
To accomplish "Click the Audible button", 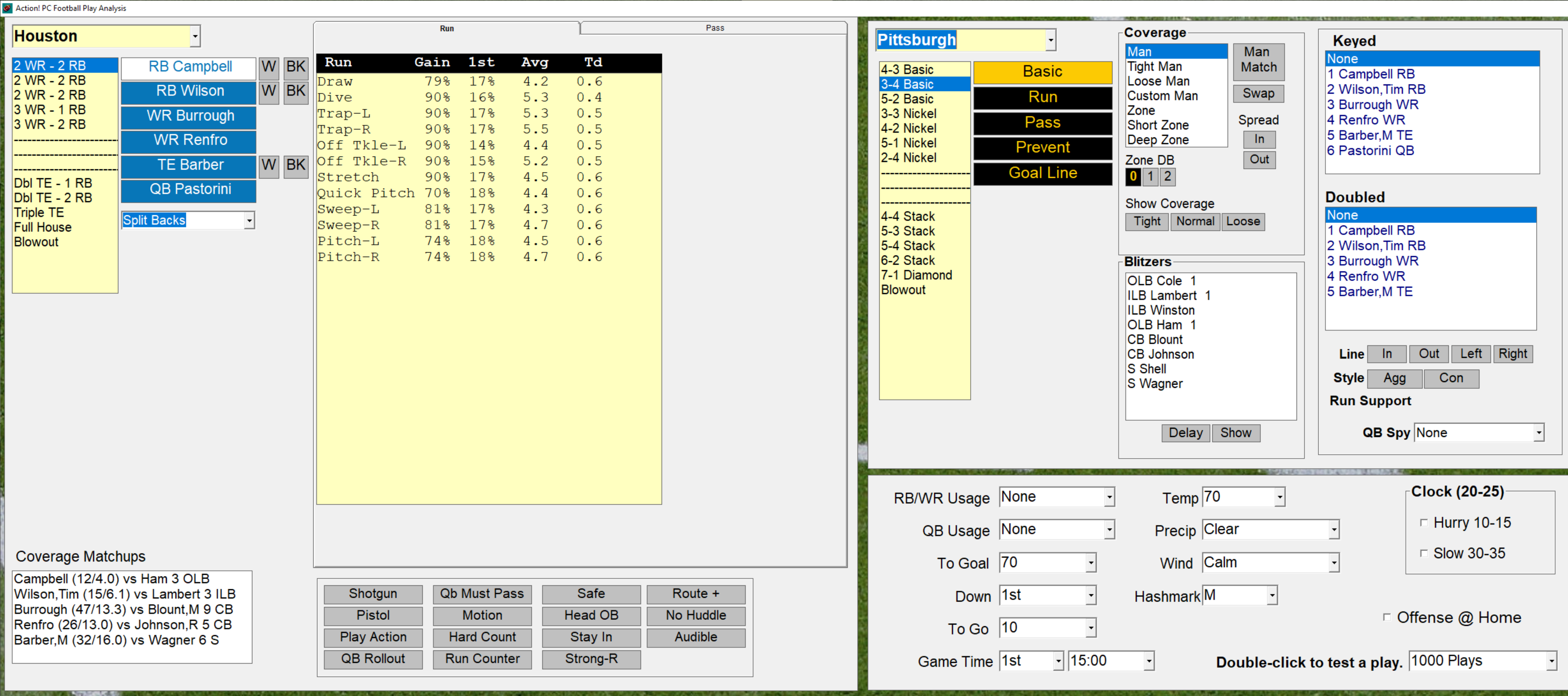I will point(696,638).
